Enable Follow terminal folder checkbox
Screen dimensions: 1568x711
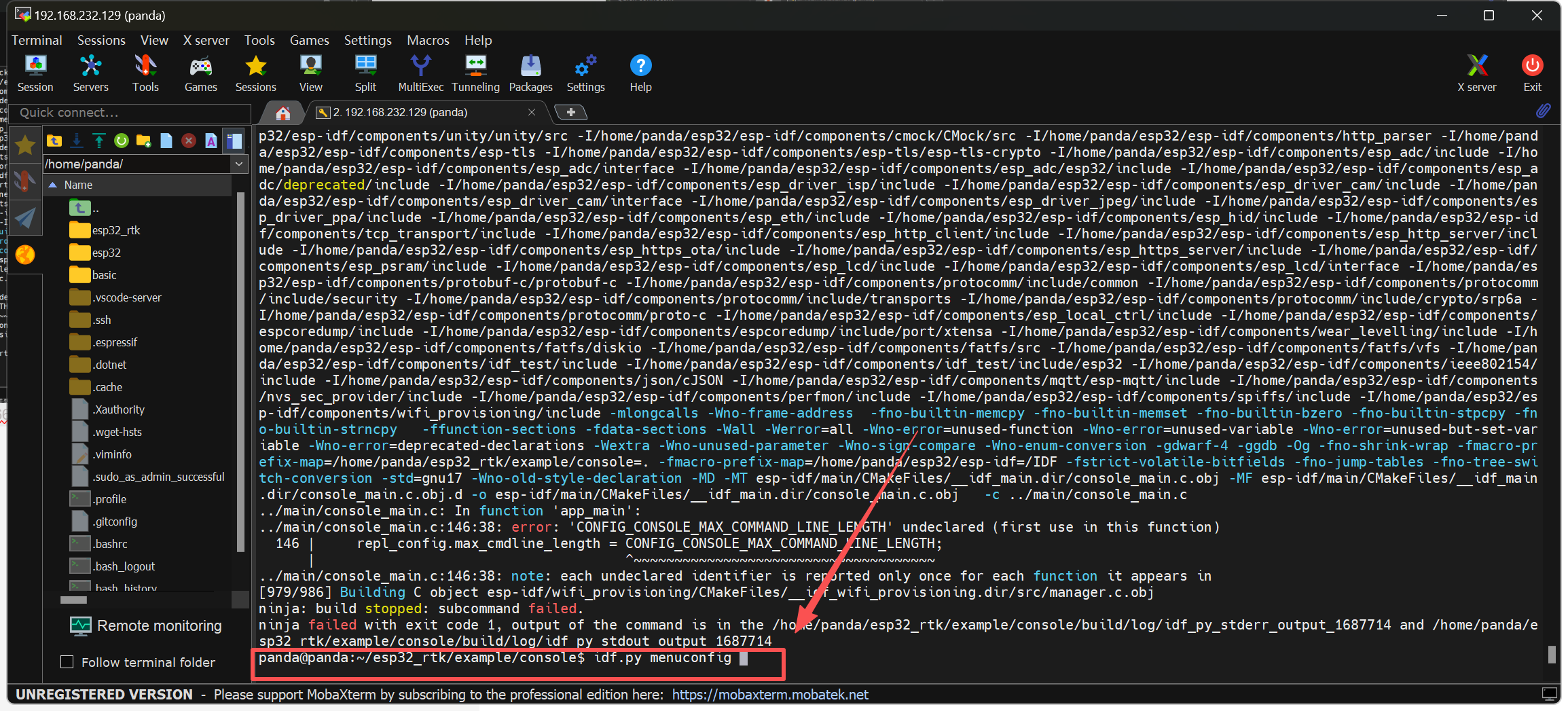67,662
